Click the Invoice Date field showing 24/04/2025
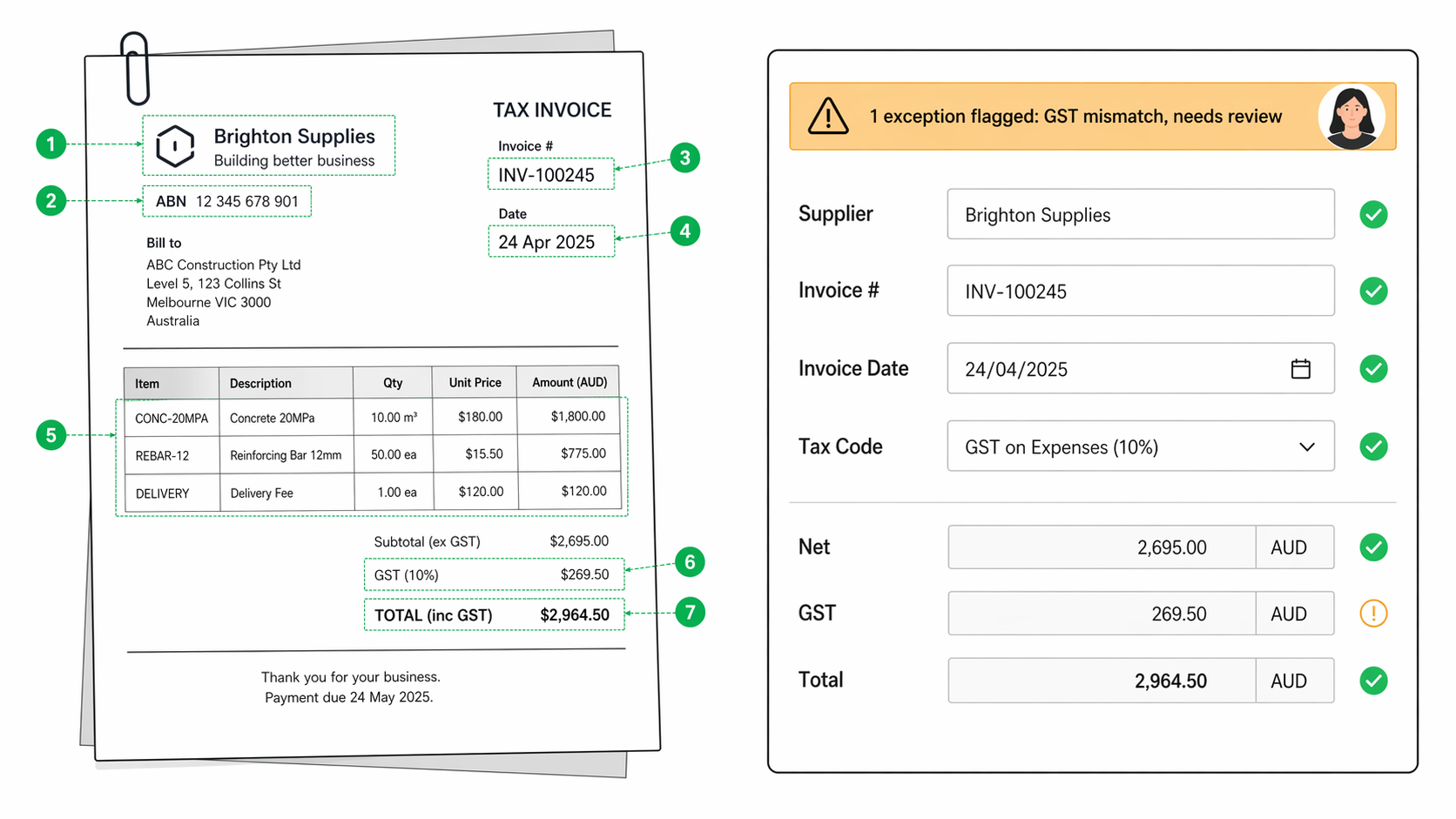 pyautogui.click(x=1141, y=368)
